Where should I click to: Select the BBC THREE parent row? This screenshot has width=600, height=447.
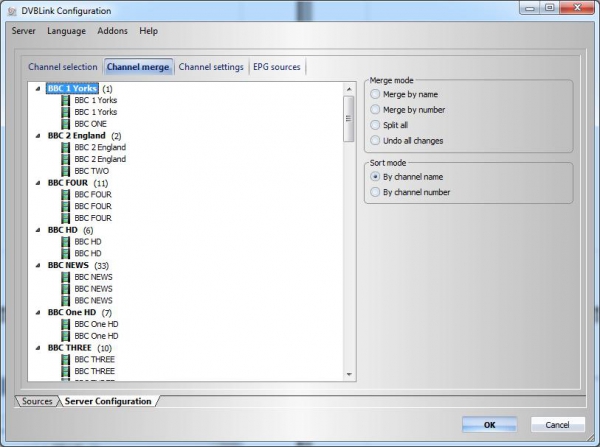70,348
